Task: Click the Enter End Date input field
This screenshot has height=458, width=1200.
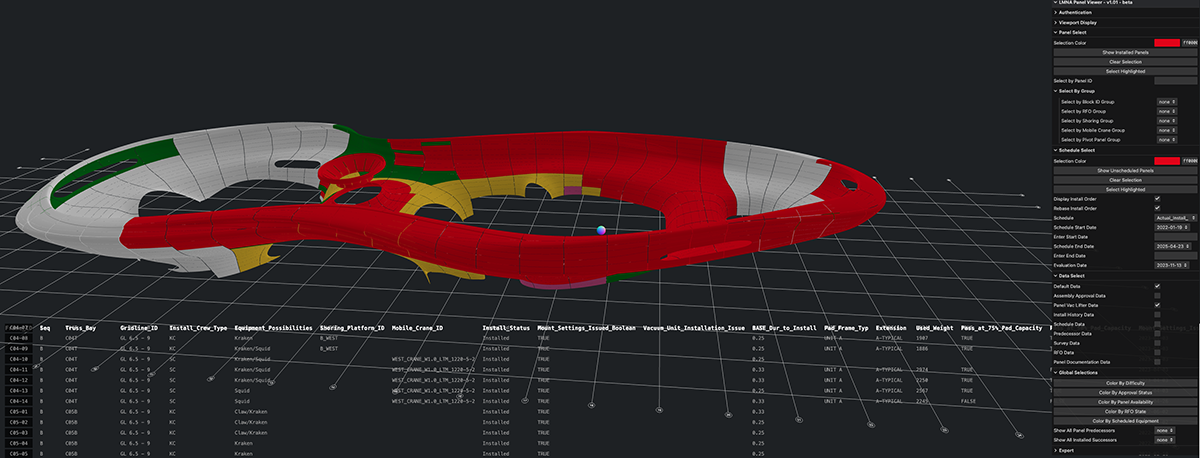Action: tap(1176, 256)
